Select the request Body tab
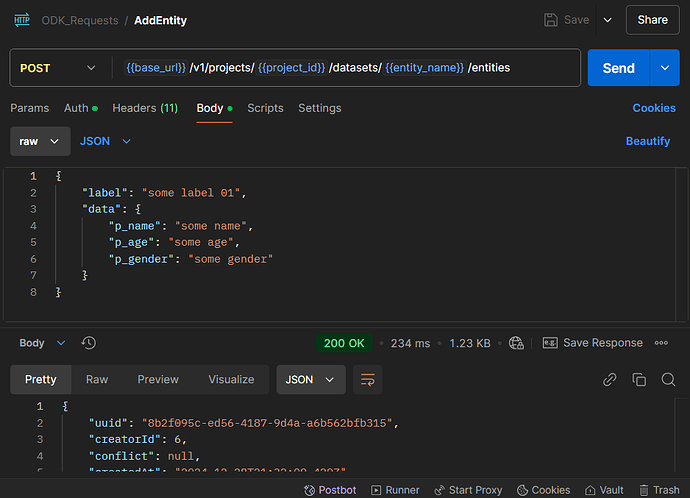Image resolution: width=690 pixels, height=498 pixels. pos(214,108)
